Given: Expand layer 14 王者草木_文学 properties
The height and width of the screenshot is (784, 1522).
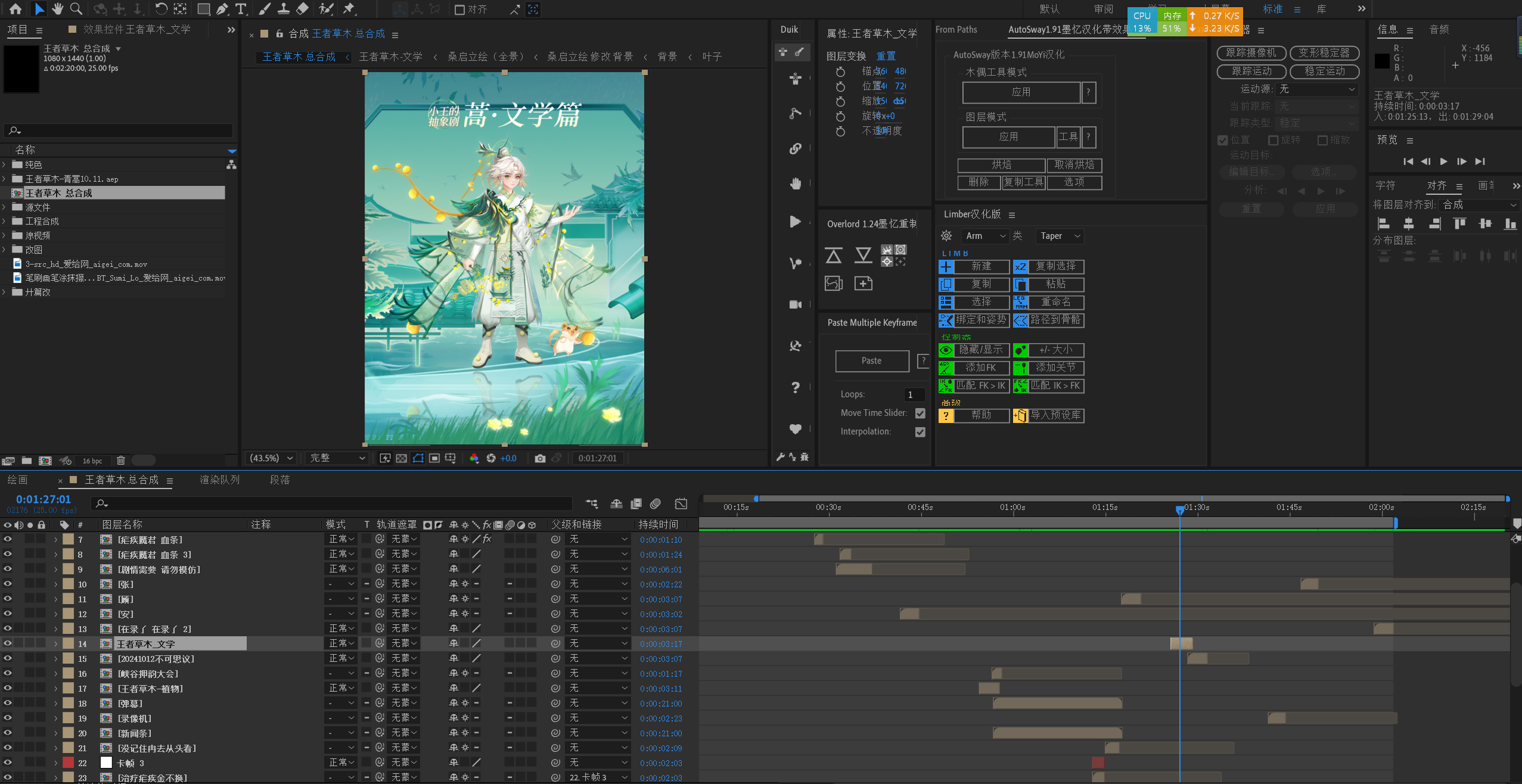Looking at the screenshot, I should click(55, 643).
